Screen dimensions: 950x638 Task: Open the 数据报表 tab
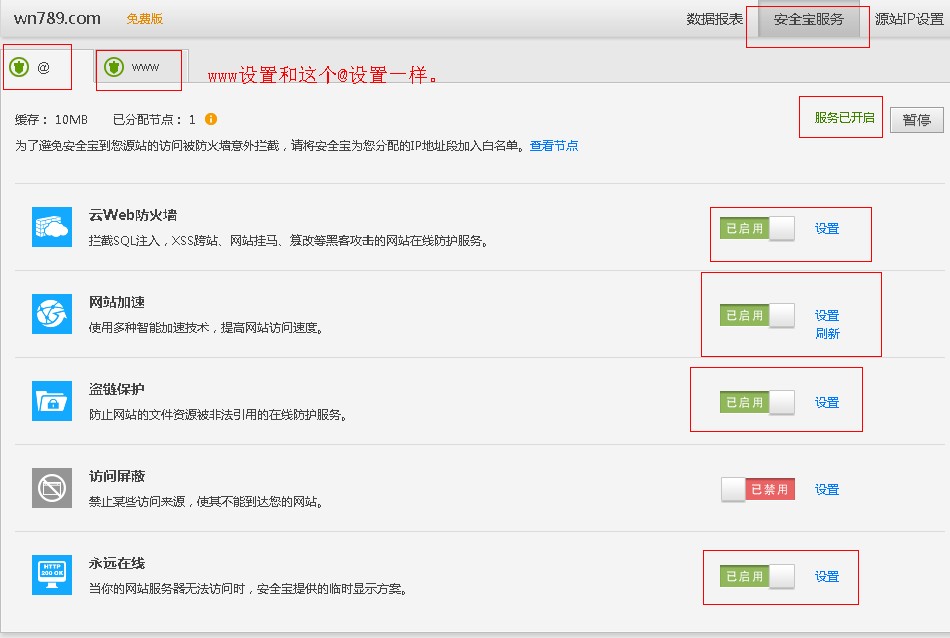tap(714, 20)
